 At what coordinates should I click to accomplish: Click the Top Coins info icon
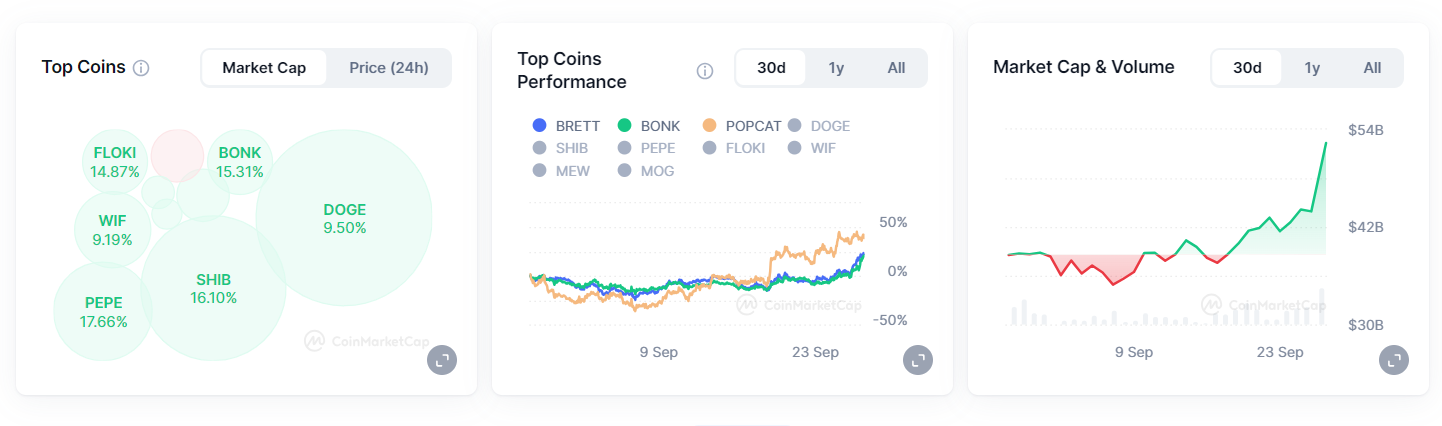141,68
